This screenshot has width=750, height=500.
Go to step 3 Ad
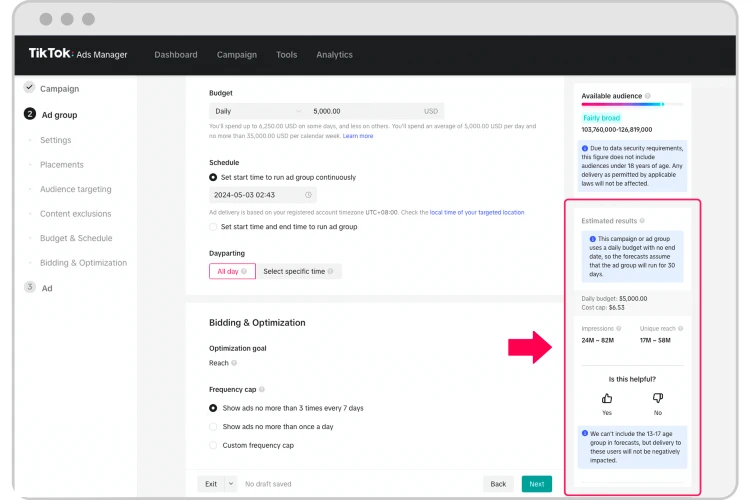click(x=47, y=288)
